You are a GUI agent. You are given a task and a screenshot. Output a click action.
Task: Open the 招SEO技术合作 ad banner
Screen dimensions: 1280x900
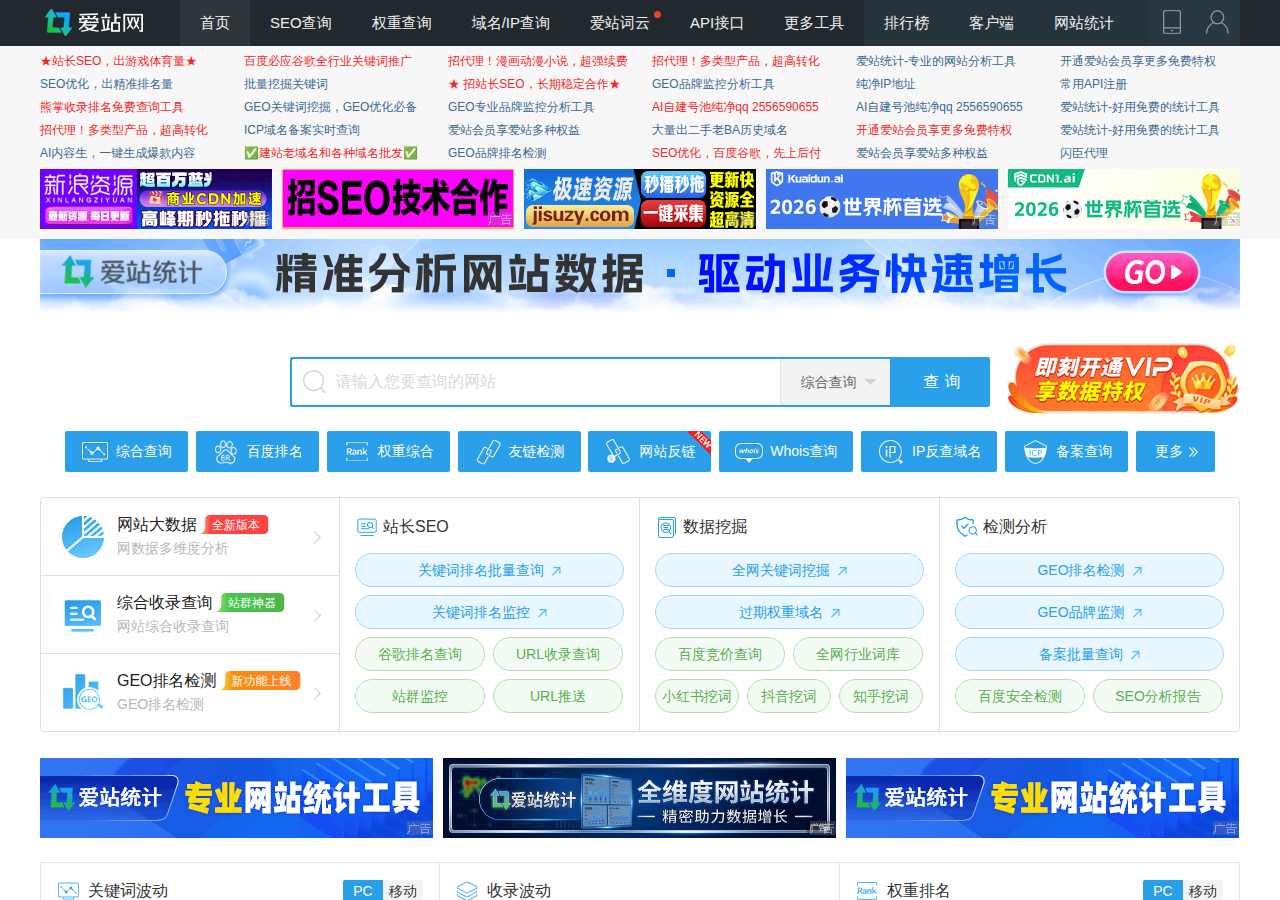pyautogui.click(x=398, y=199)
